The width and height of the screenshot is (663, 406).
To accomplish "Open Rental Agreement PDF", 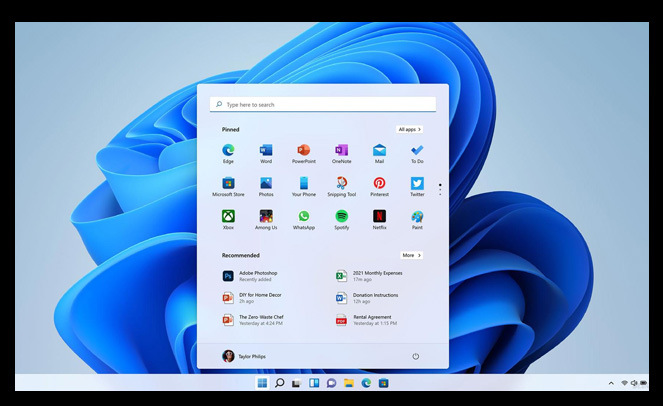I will pos(366,320).
